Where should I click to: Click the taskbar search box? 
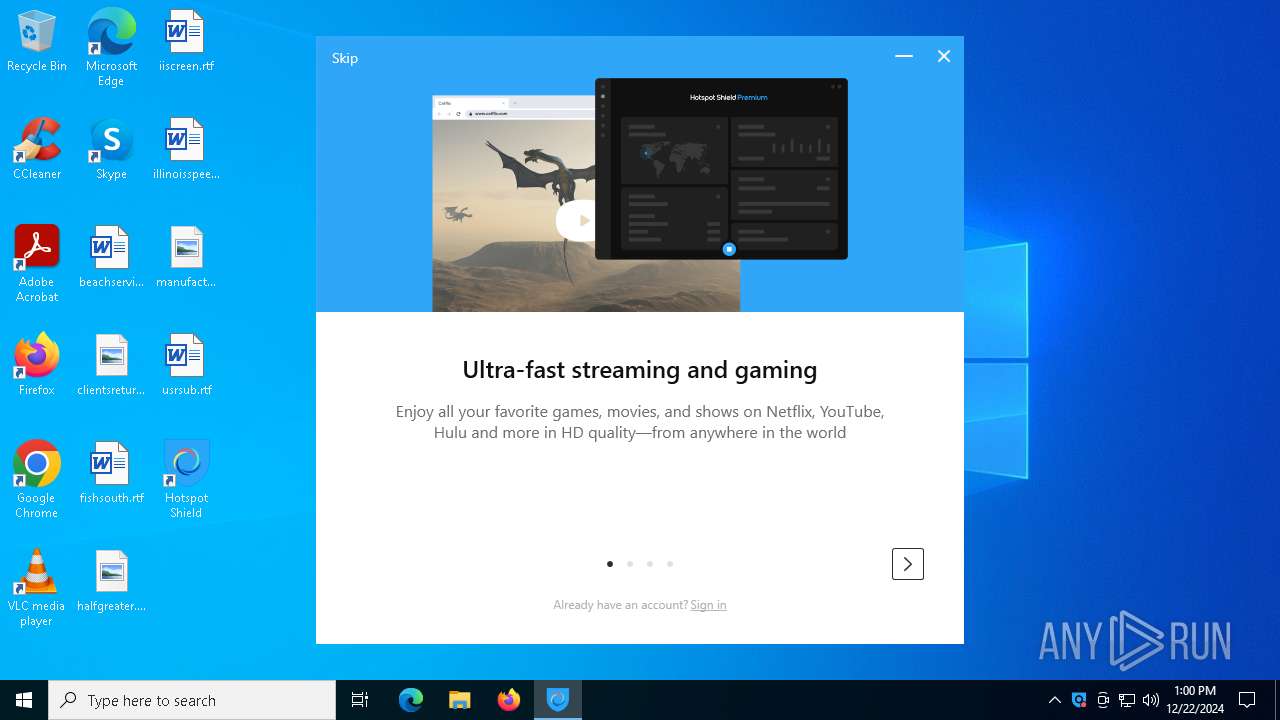click(192, 700)
